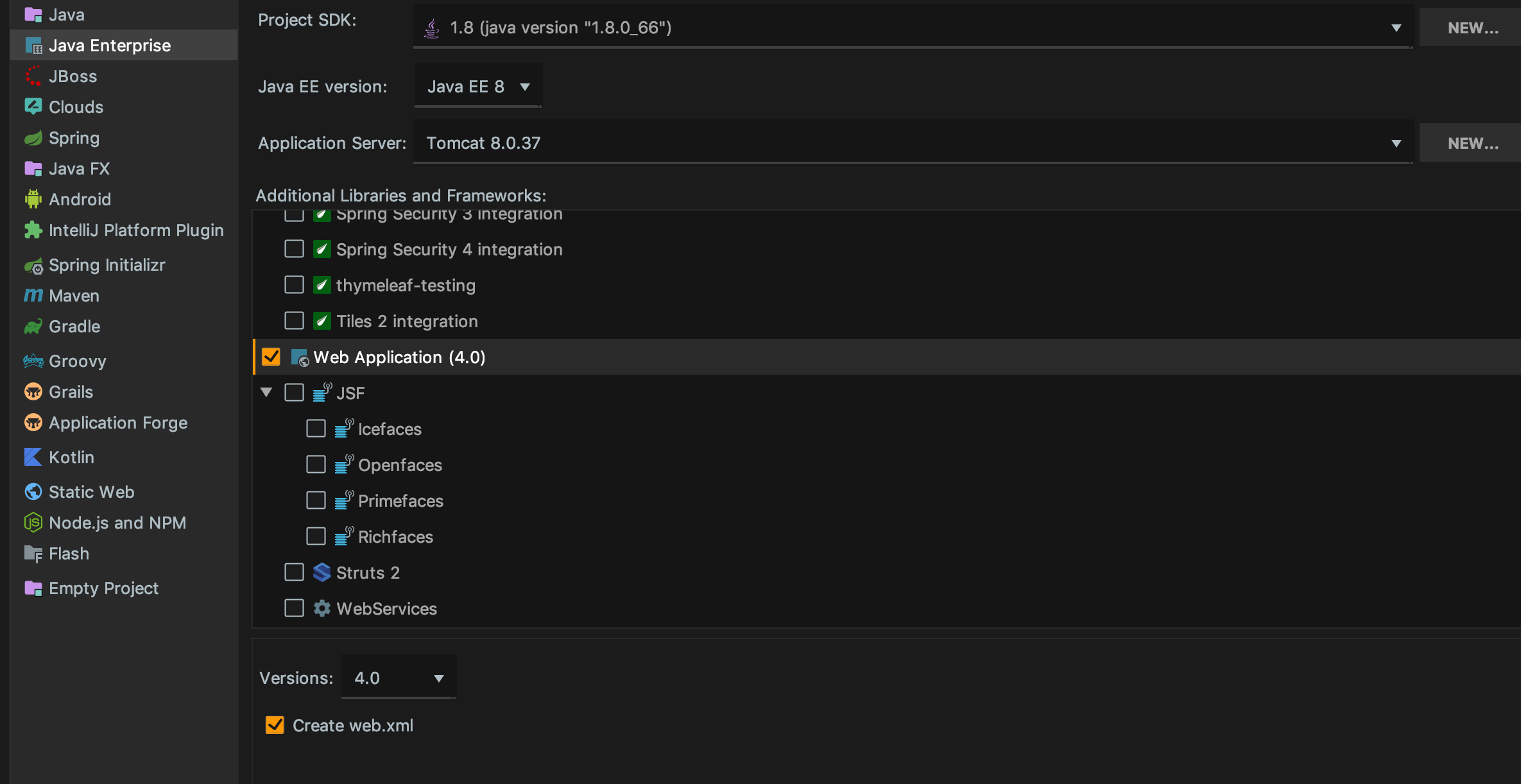Select the Spring Initializr project type
This screenshot has width=1521, height=784.
[x=124, y=265]
